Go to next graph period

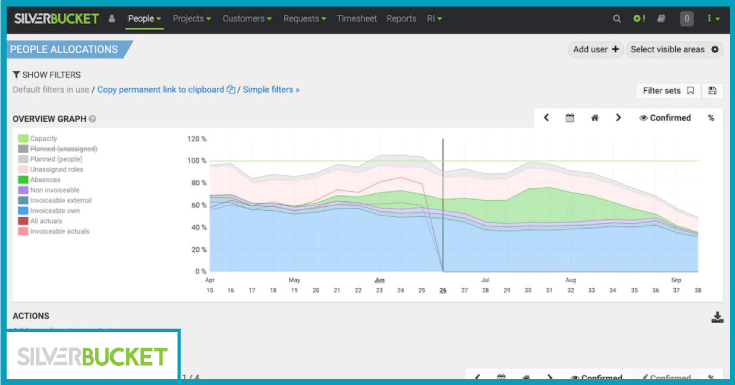coord(618,118)
